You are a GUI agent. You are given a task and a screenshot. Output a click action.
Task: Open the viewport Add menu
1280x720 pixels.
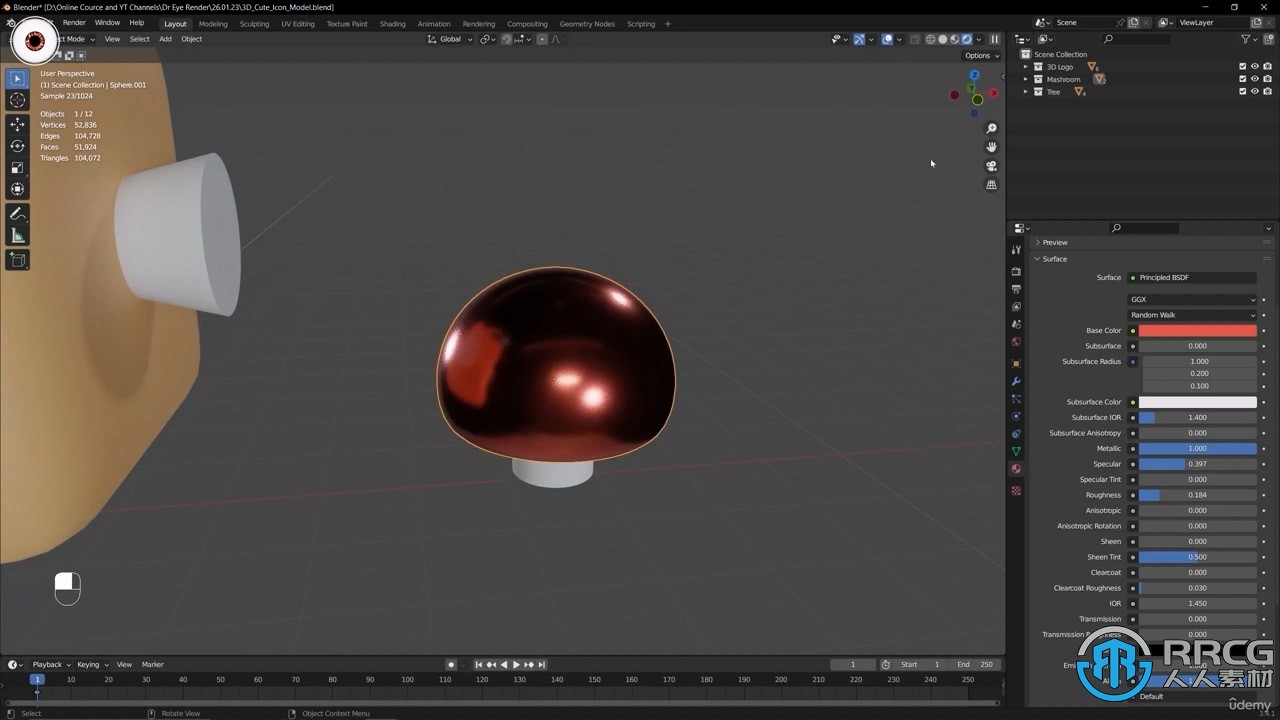(165, 39)
